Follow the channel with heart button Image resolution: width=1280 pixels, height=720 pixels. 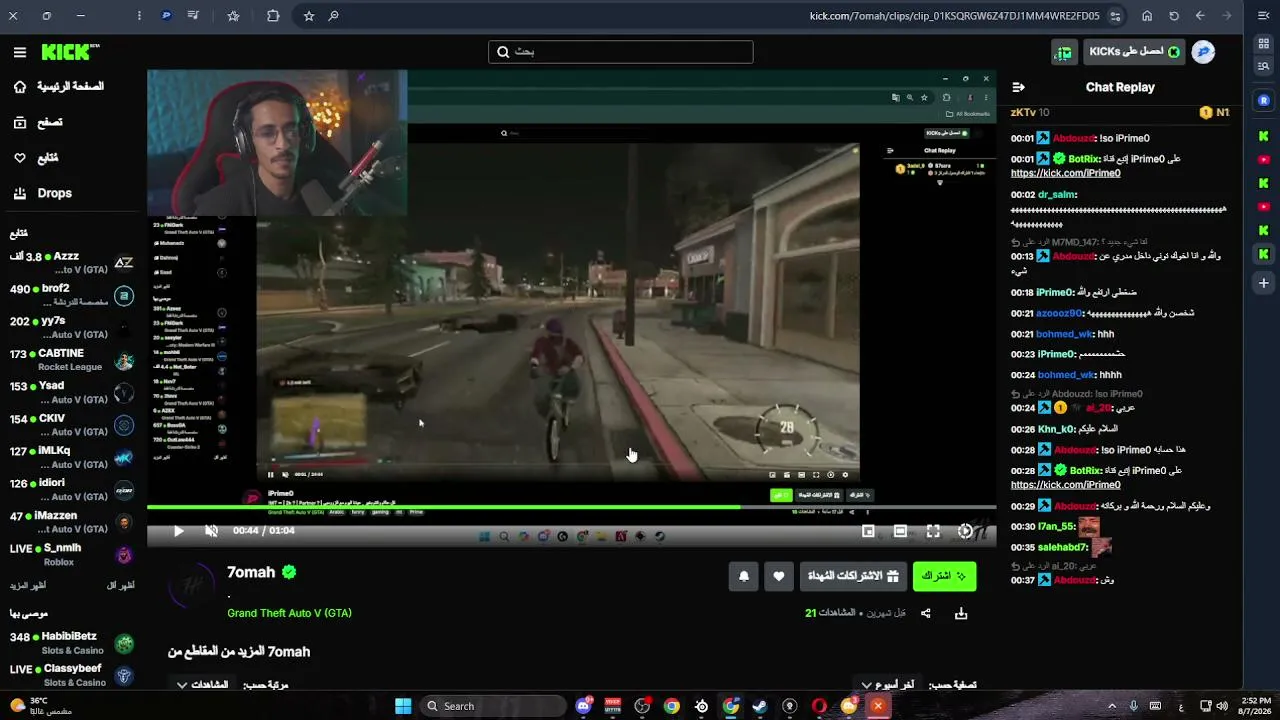pos(779,576)
